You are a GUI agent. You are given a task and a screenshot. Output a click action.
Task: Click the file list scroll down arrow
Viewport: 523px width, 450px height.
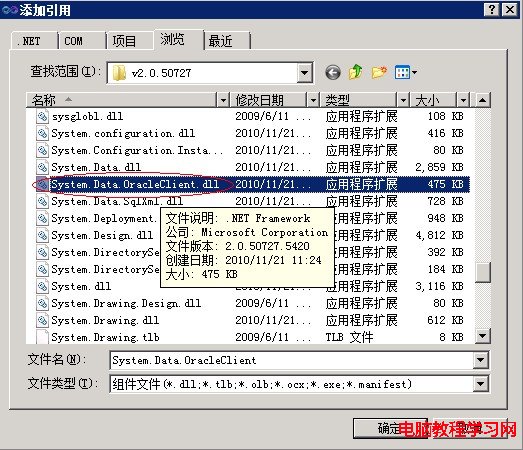(482, 336)
